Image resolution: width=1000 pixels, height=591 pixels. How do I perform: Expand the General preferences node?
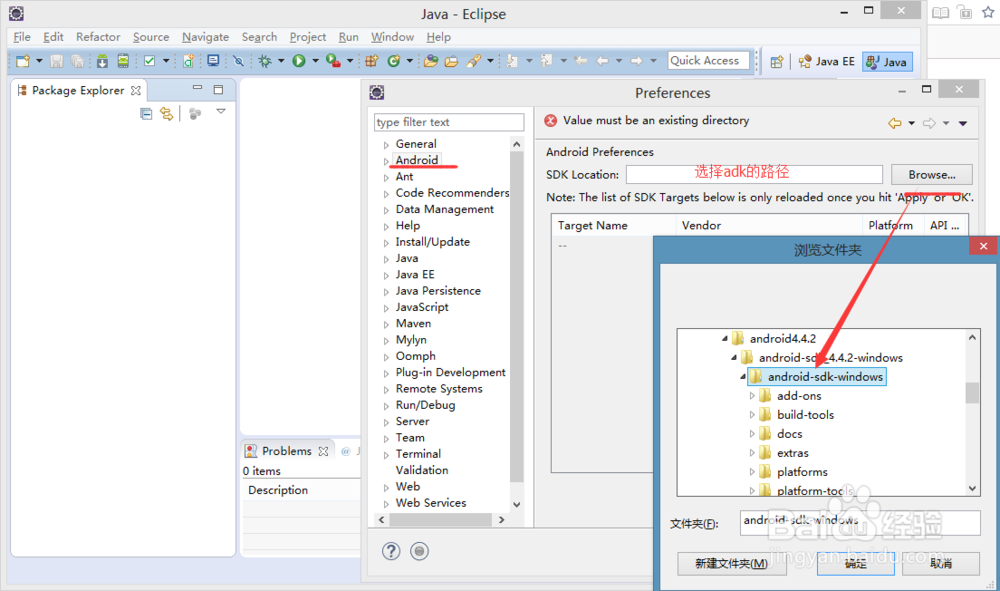coord(386,145)
